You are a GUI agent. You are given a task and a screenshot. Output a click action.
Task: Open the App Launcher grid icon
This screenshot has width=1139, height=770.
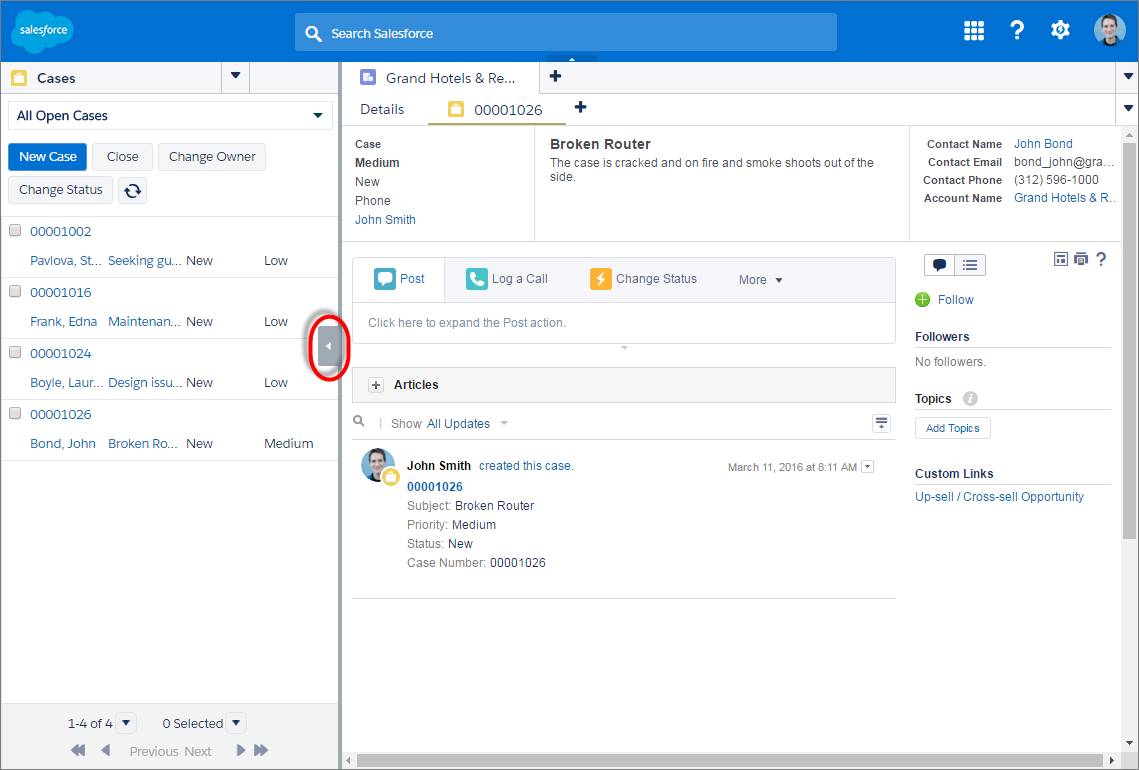pos(973,31)
